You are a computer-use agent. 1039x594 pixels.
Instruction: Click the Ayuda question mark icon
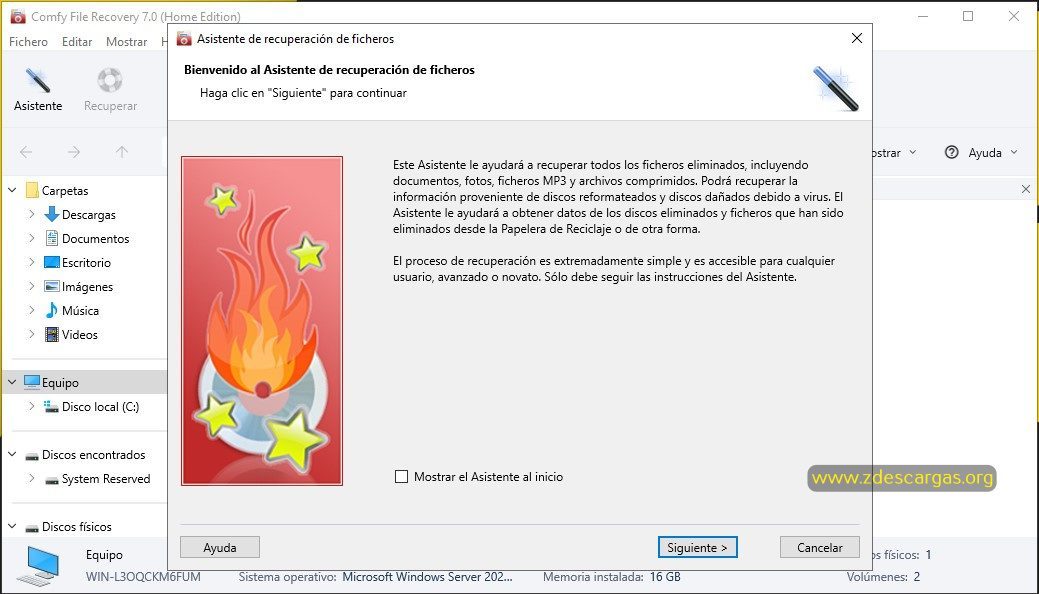952,152
